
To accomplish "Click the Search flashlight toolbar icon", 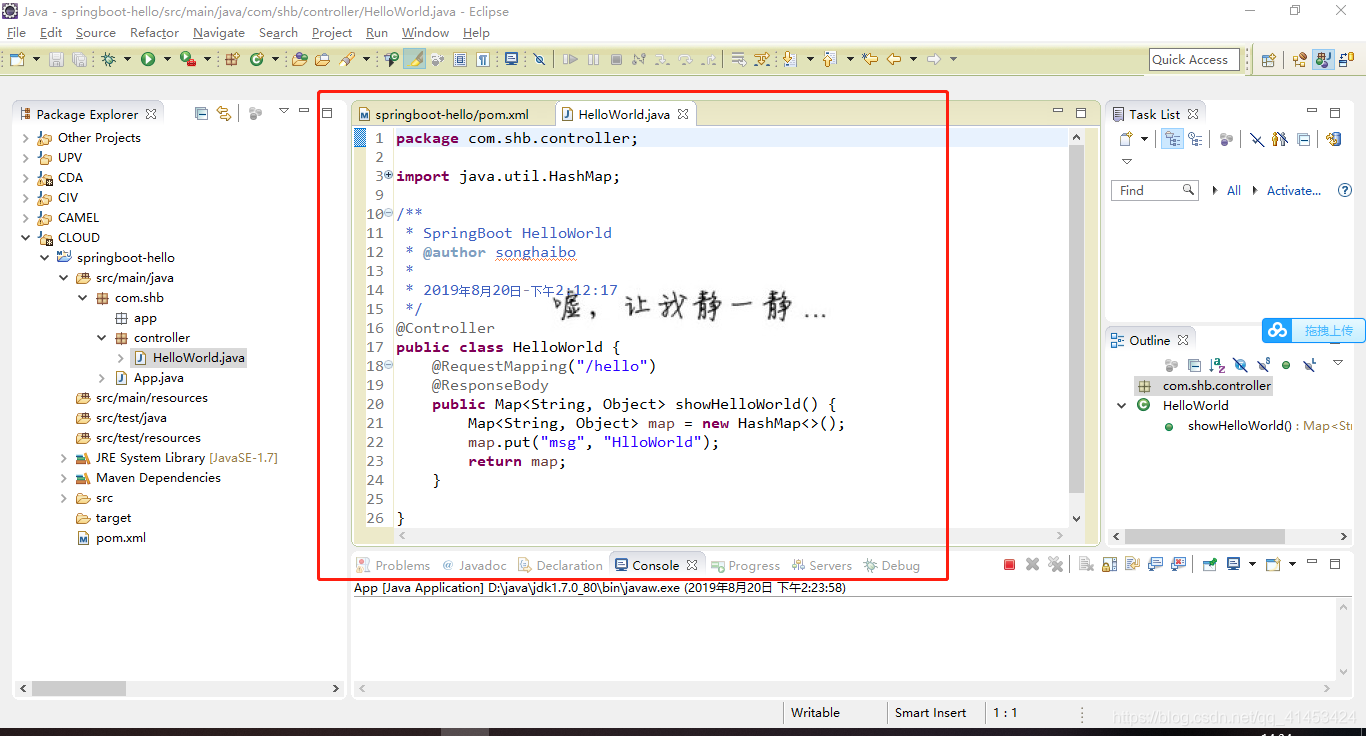I will (347, 59).
